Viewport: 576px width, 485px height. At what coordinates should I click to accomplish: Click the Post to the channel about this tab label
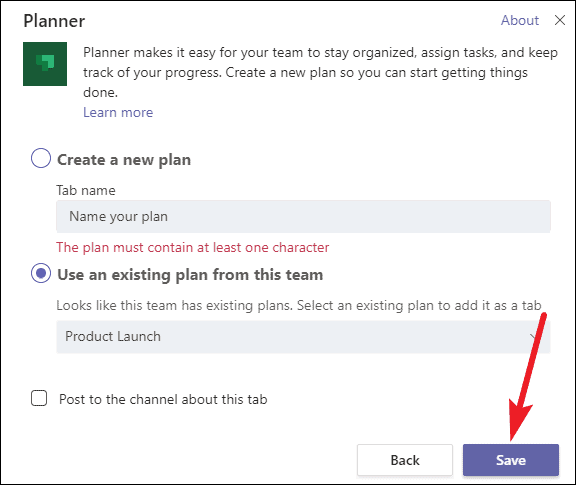(x=163, y=399)
